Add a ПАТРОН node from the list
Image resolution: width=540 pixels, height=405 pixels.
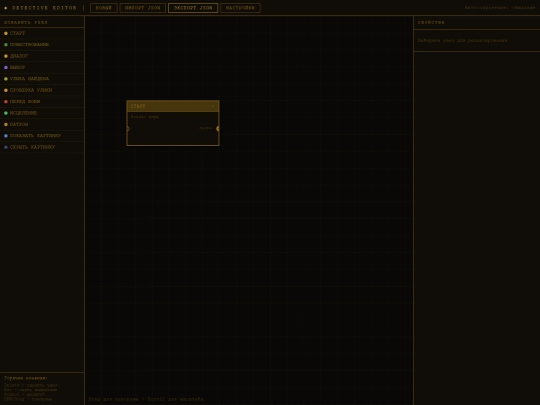[42, 124]
